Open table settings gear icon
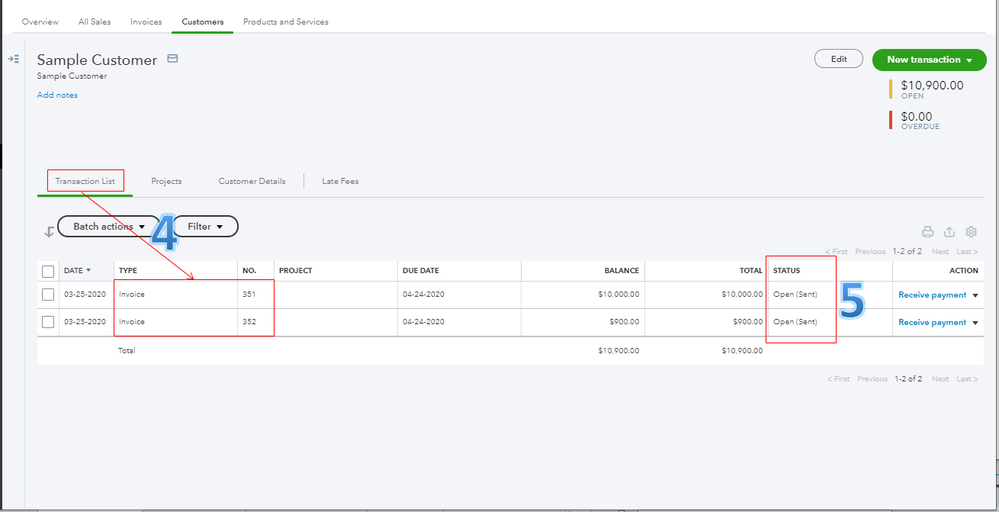Viewport: 999px width, 512px height. (x=971, y=232)
